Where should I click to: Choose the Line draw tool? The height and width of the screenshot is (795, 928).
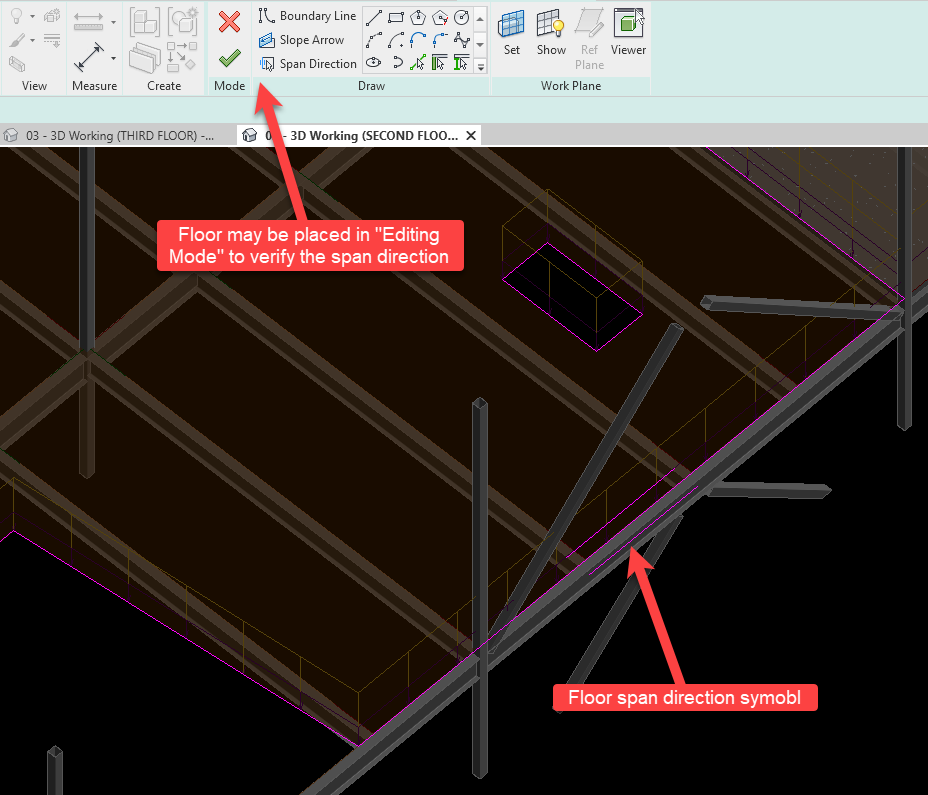(x=374, y=17)
